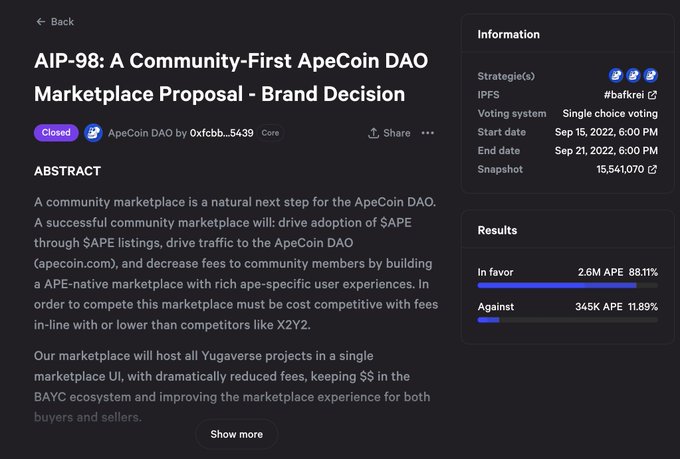Click the first strategy icon

pos(616,75)
